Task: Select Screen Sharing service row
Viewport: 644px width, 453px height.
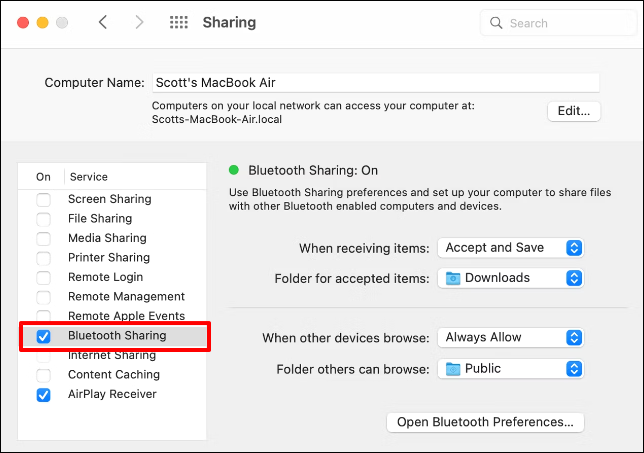Action: 112,199
